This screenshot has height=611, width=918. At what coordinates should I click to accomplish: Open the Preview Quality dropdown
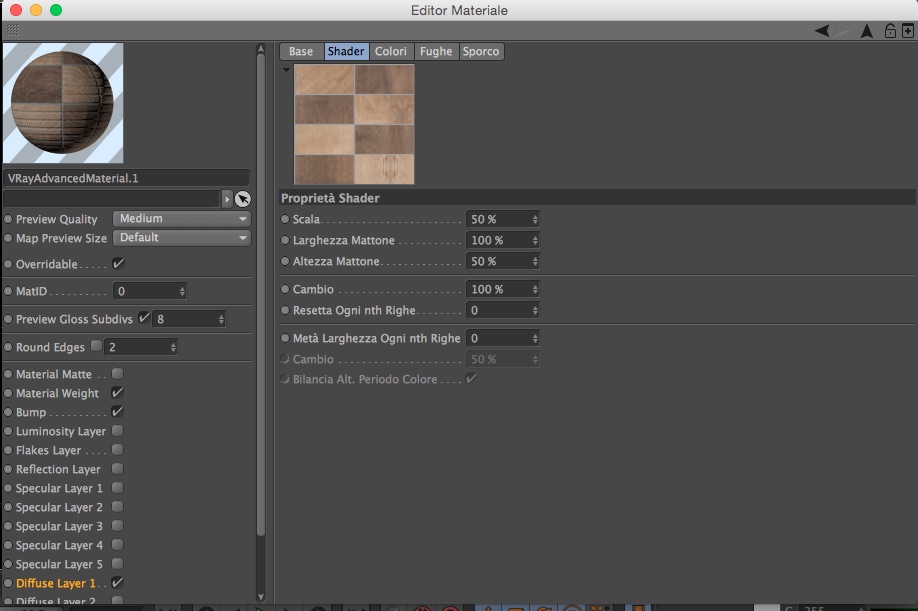(181, 219)
